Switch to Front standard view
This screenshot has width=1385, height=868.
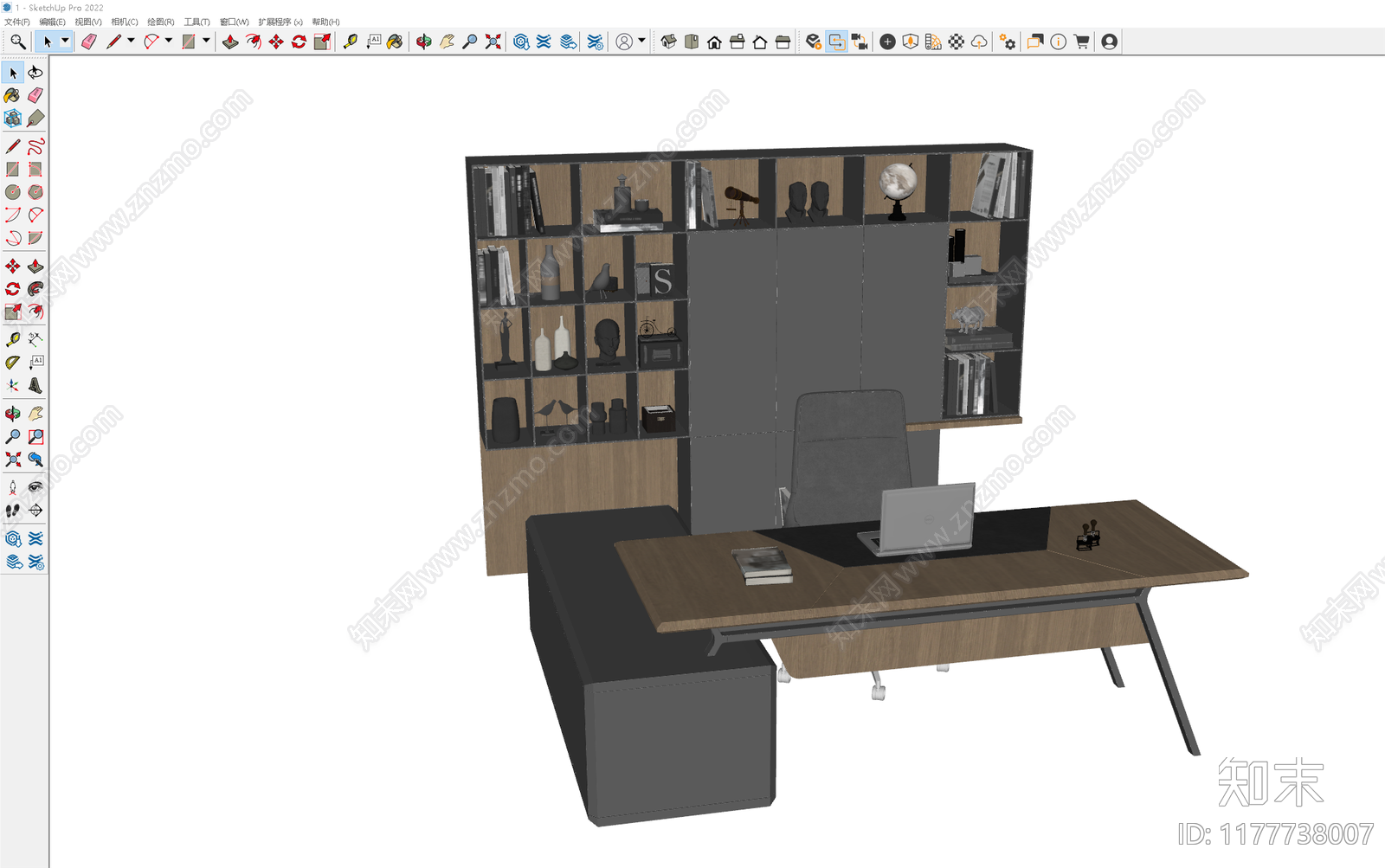pyautogui.click(x=714, y=42)
